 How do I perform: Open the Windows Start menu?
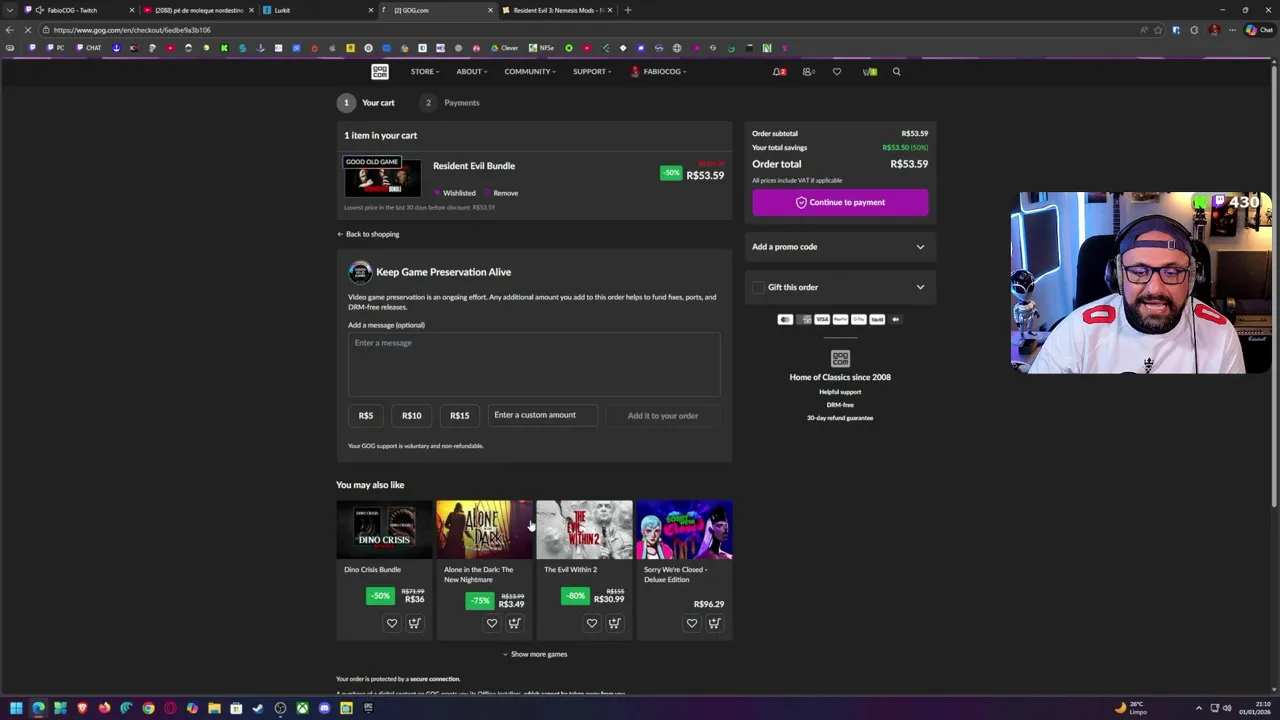[x=16, y=708]
